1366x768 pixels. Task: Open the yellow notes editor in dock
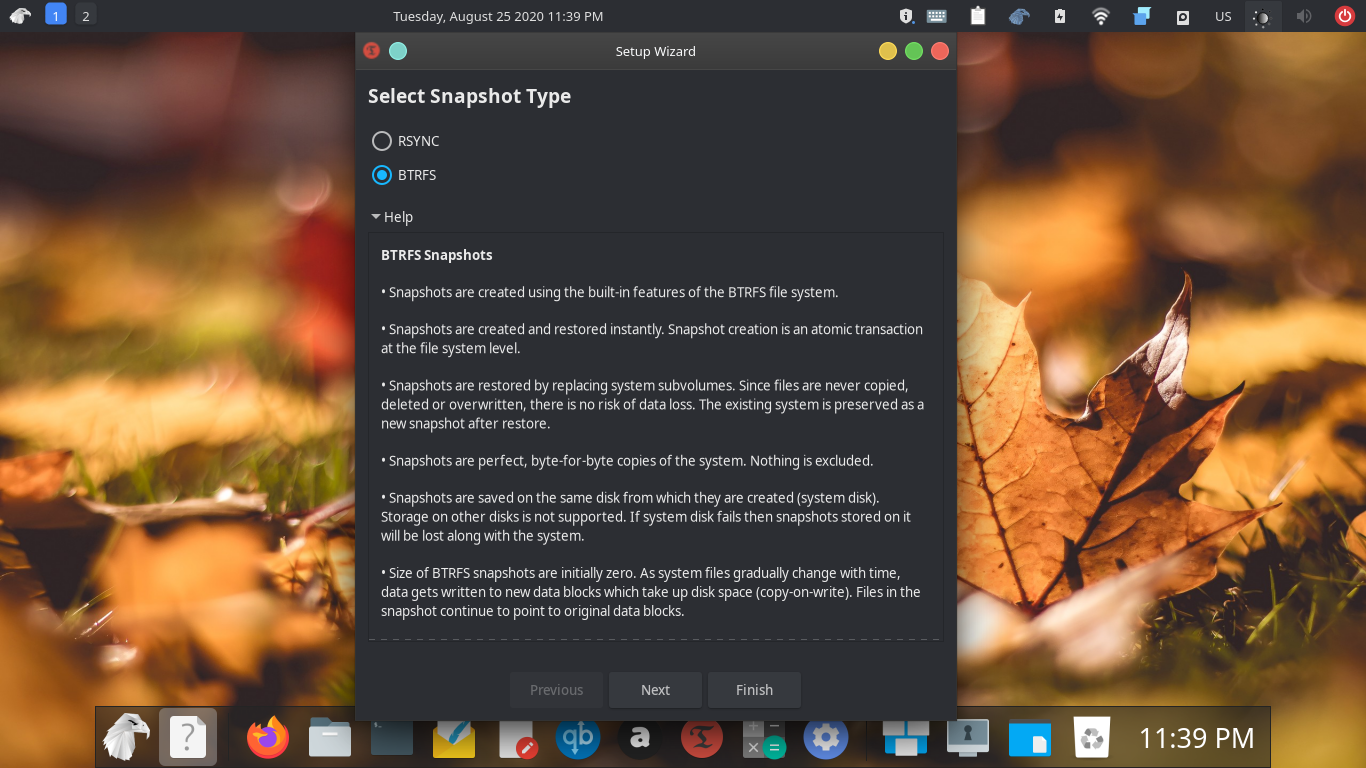point(454,739)
